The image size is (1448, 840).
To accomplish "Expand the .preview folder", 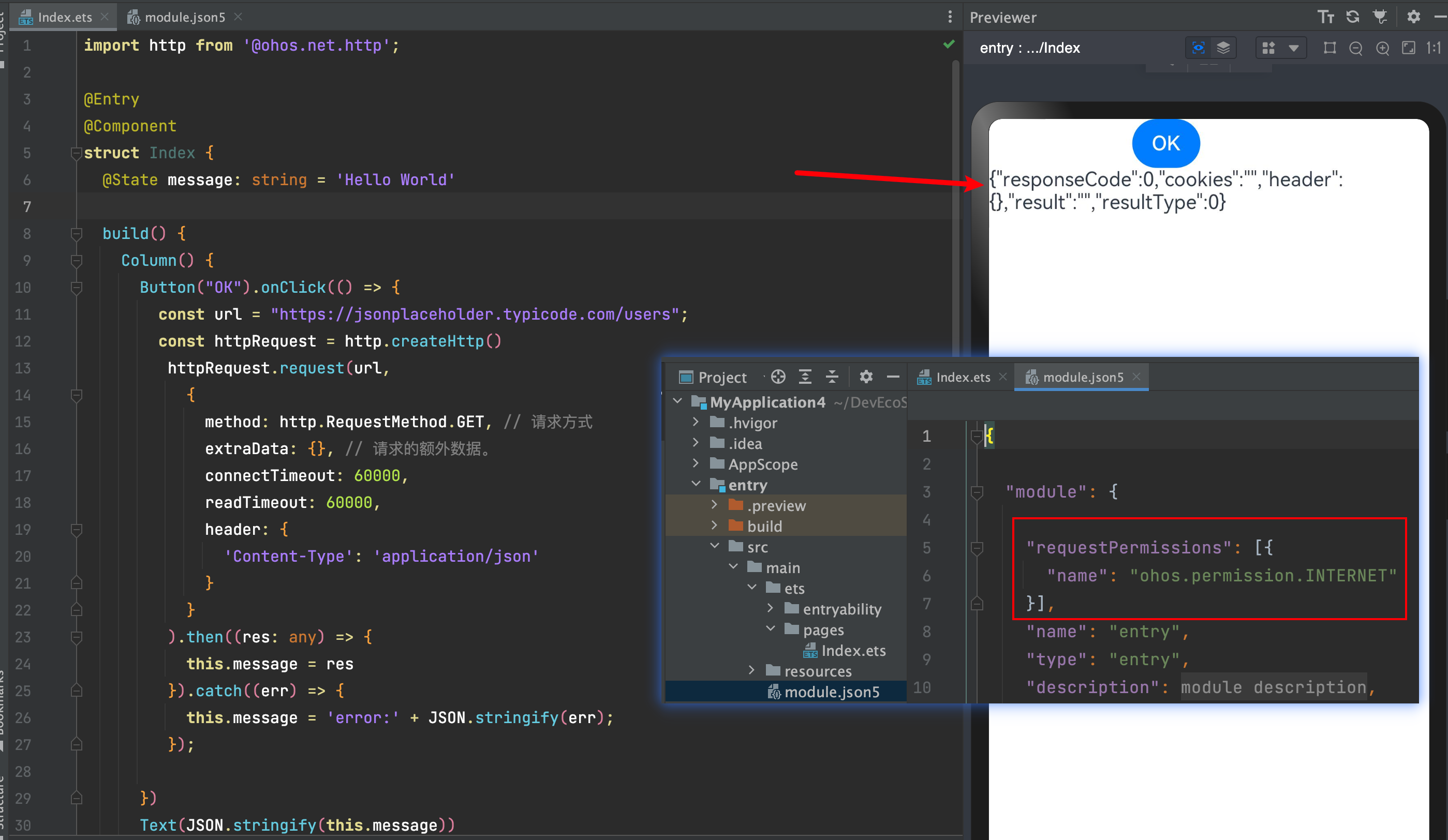I will tap(714, 505).
